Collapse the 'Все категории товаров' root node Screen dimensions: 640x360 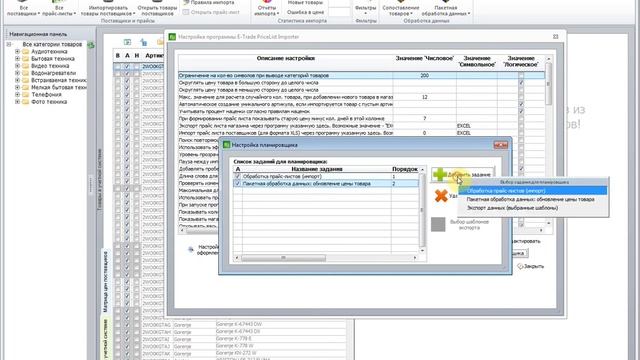[x=9, y=44]
